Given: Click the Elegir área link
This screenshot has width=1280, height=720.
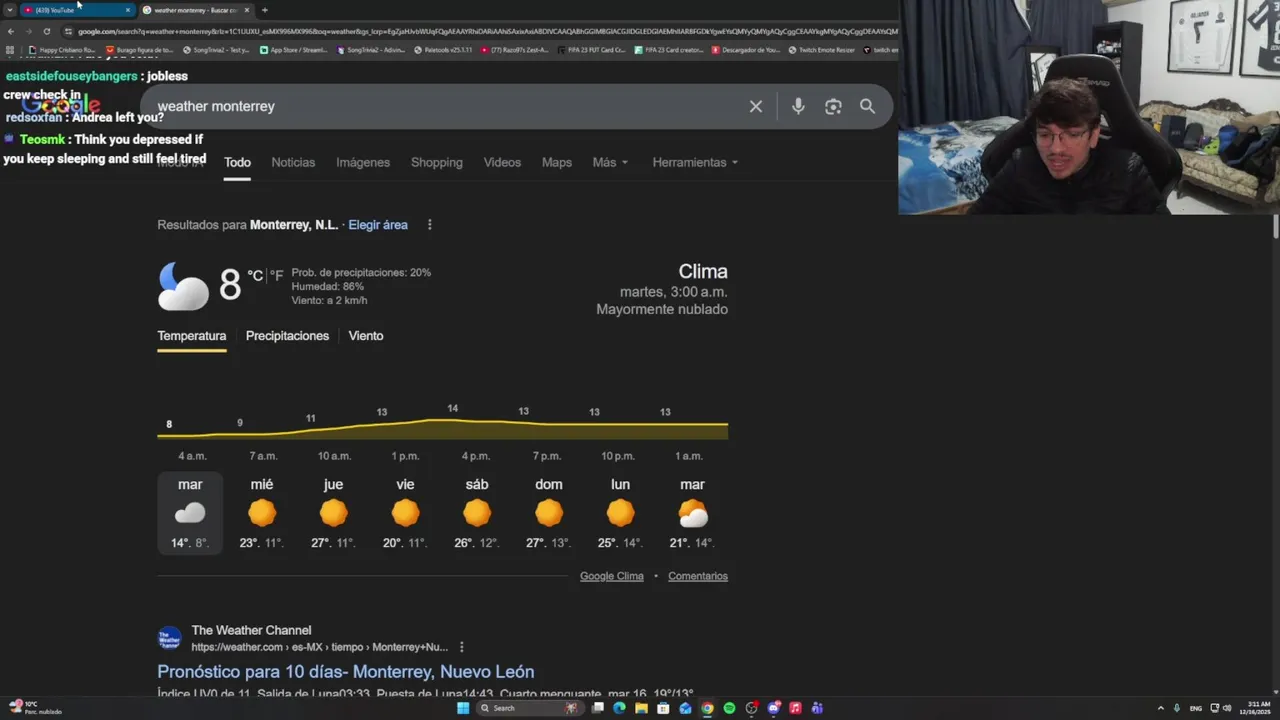Looking at the screenshot, I should [378, 225].
